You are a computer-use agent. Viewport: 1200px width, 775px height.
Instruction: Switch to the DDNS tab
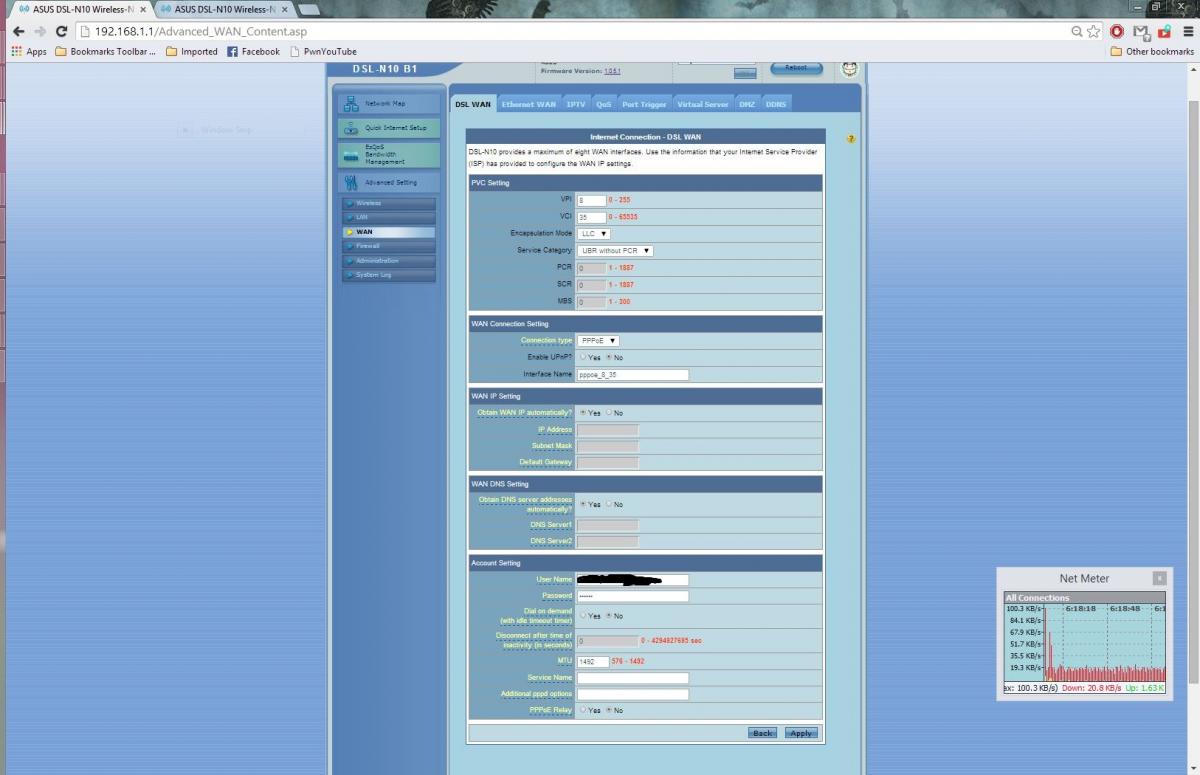coord(776,104)
